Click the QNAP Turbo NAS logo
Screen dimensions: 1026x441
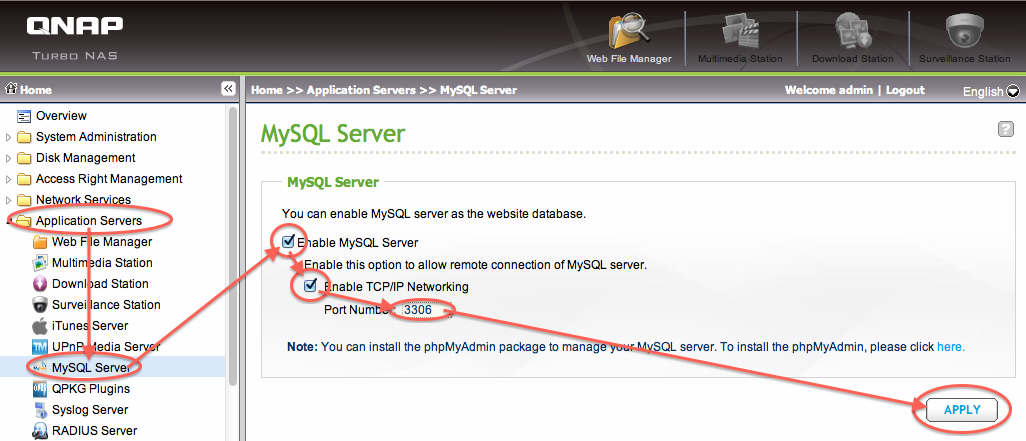[75, 37]
